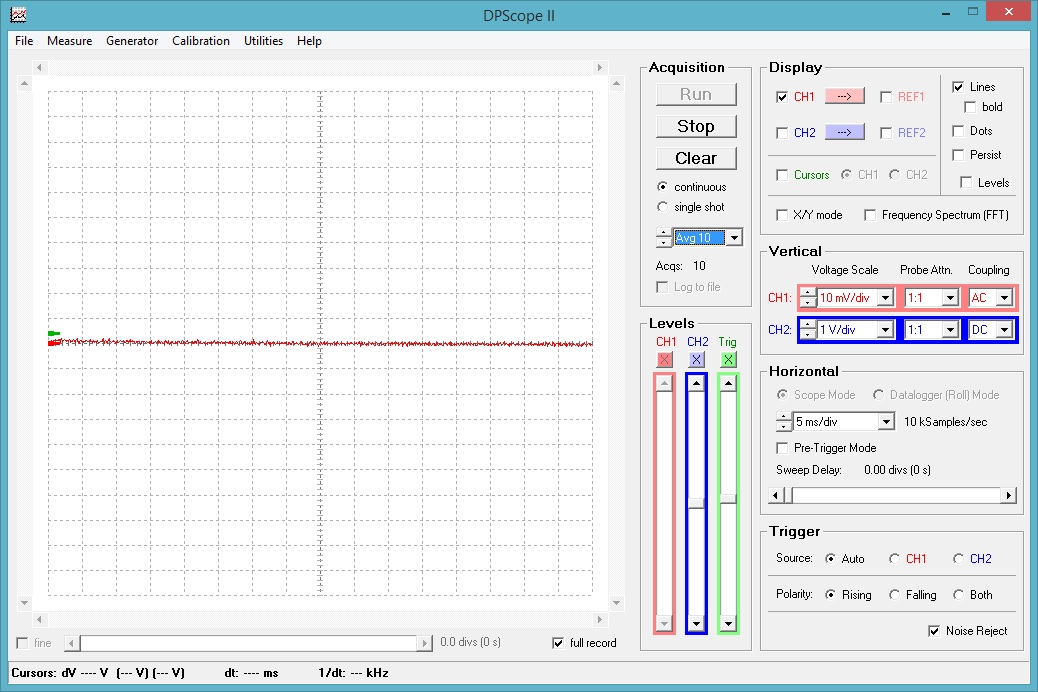The height and width of the screenshot is (692, 1038).
Task: Open the CH2 1 V/div voltage scale dropdown
Action: 886,330
